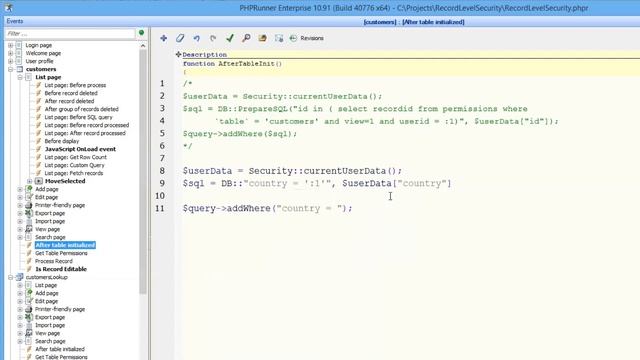Image resolution: width=640 pixels, height=360 pixels.
Task: Check syntax with the green checkmark icon
Action: (230, 38)
